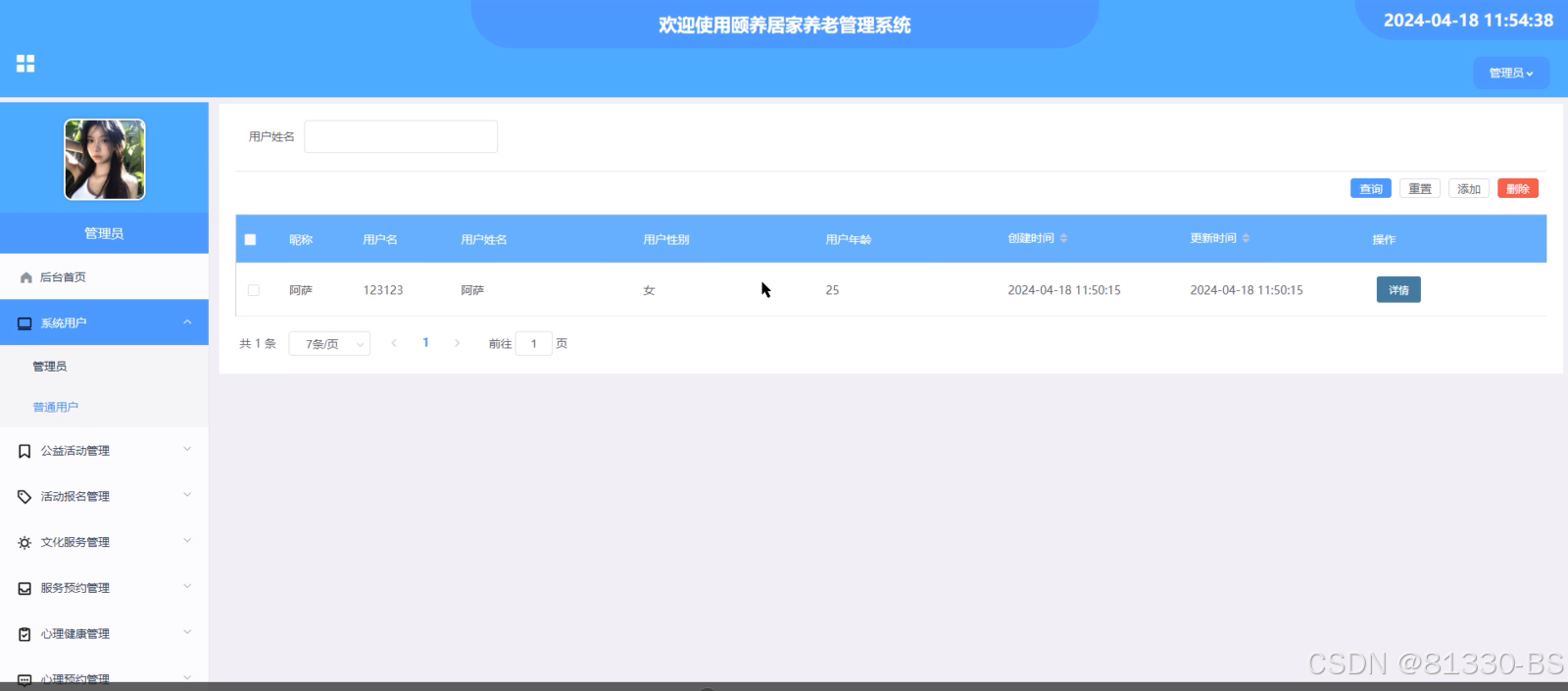This screenshot has width=1568, height=691.
Task: Expand the 服务预约管理 chevron
Action: point(187,587)
